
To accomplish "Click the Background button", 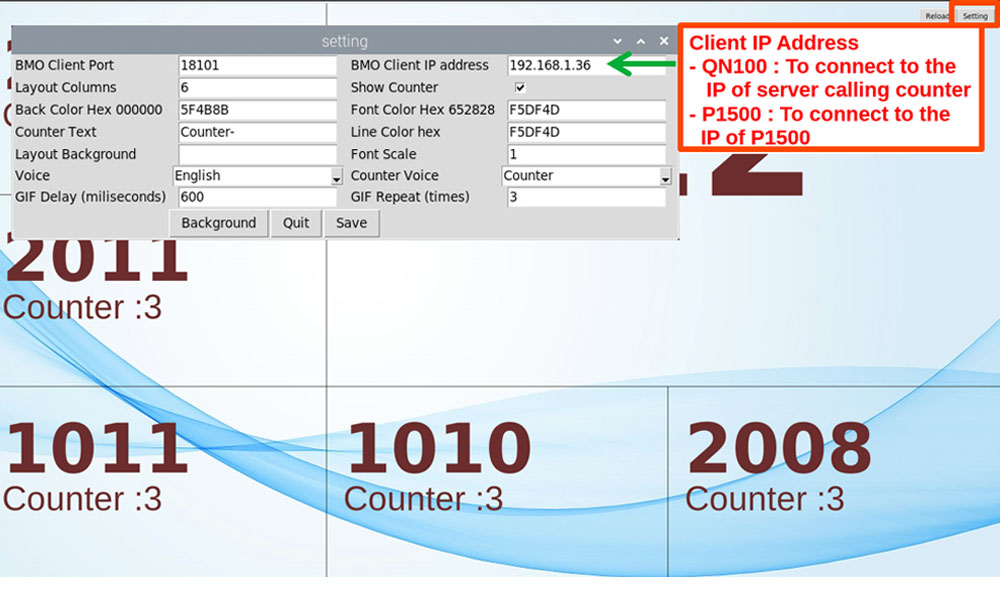I will coord(219,223).
